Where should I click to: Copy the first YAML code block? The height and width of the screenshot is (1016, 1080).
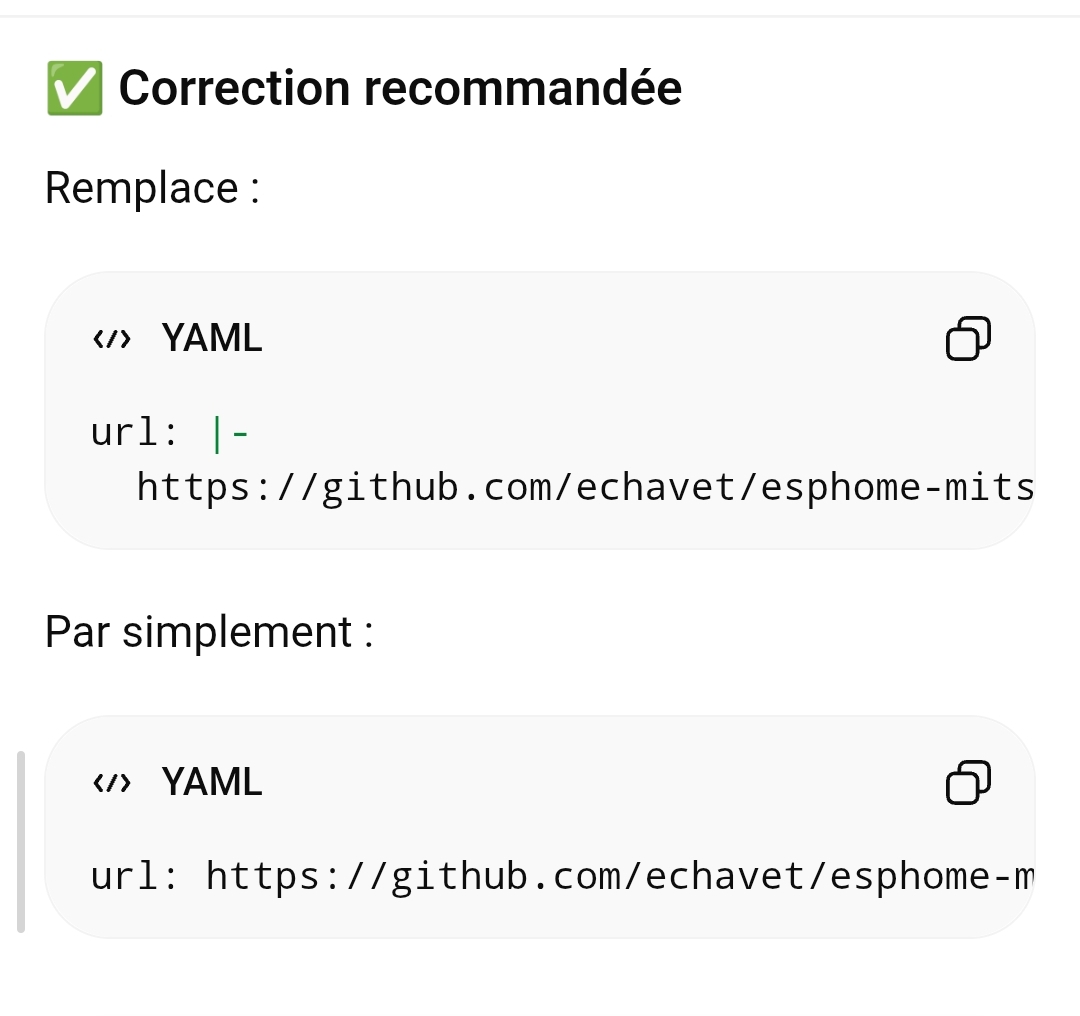[967, 339]
